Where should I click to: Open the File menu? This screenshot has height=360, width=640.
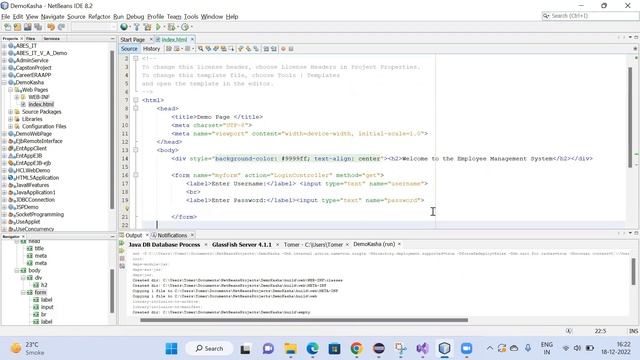pyautogui.click(x=6, y=17)
